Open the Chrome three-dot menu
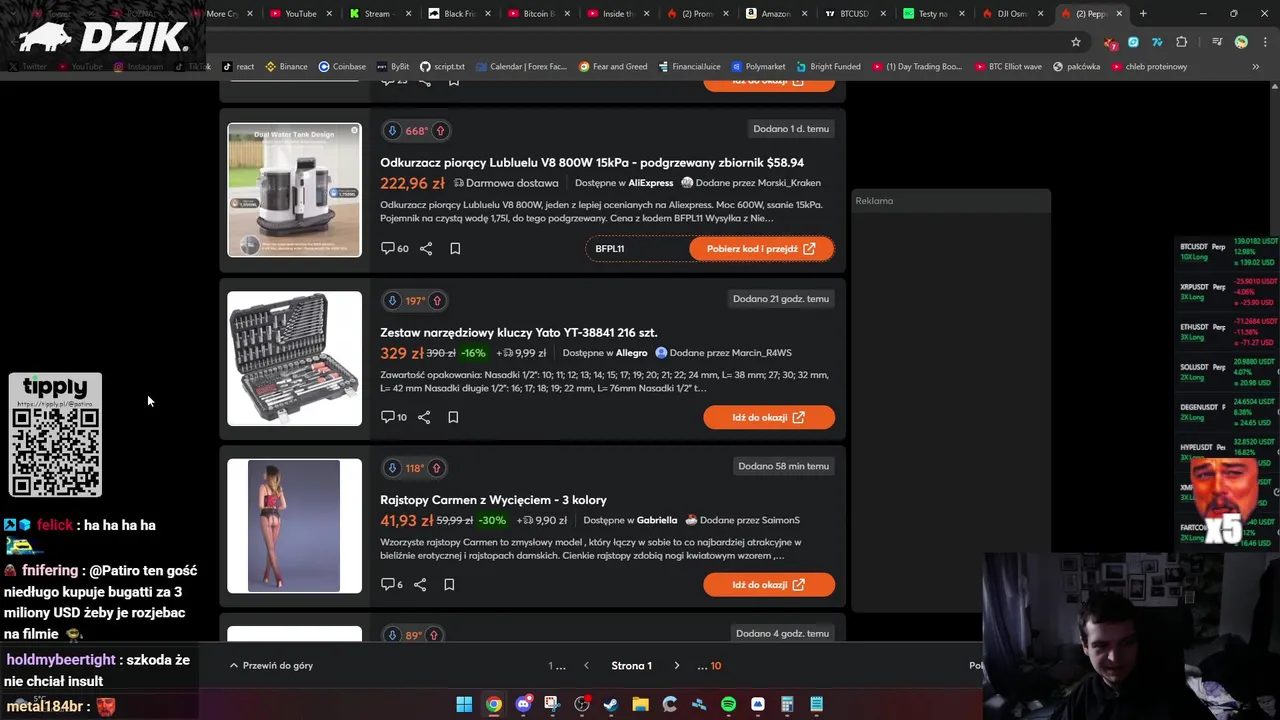1280x720 pixels. pyautogui.click(x=1264, y=42)
